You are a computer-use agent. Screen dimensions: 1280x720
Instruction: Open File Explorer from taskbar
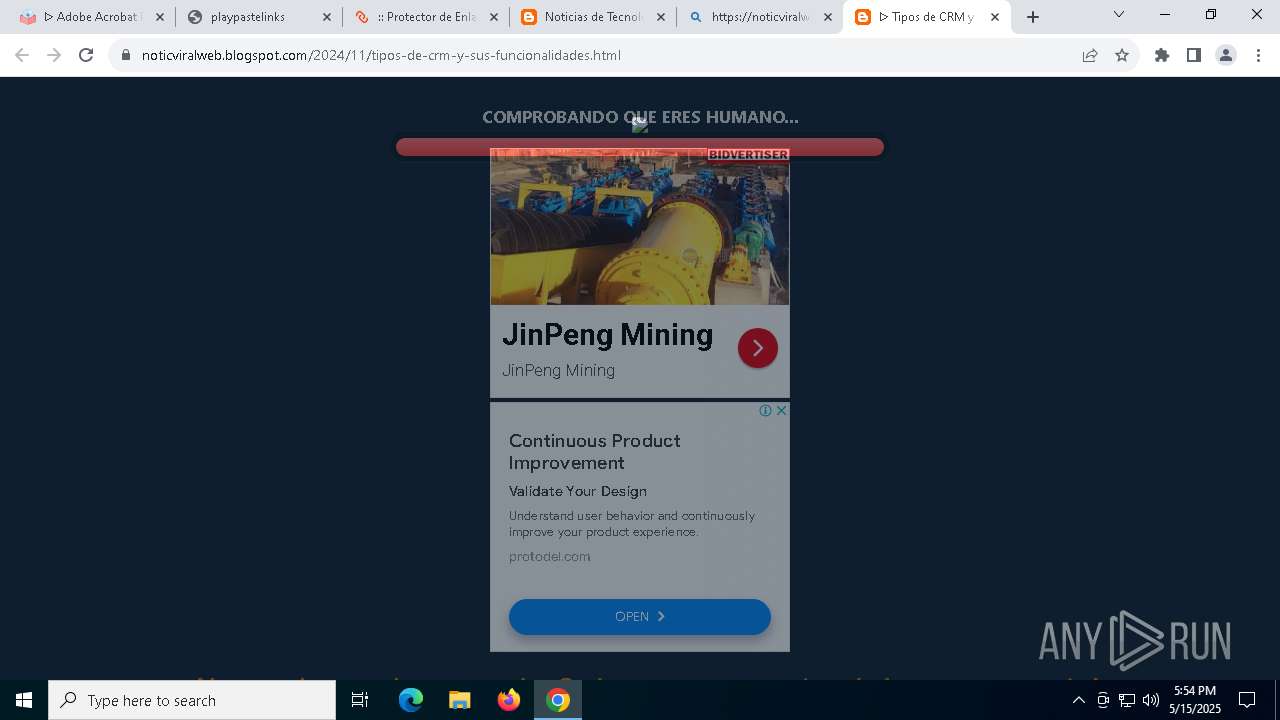point(459,700)
